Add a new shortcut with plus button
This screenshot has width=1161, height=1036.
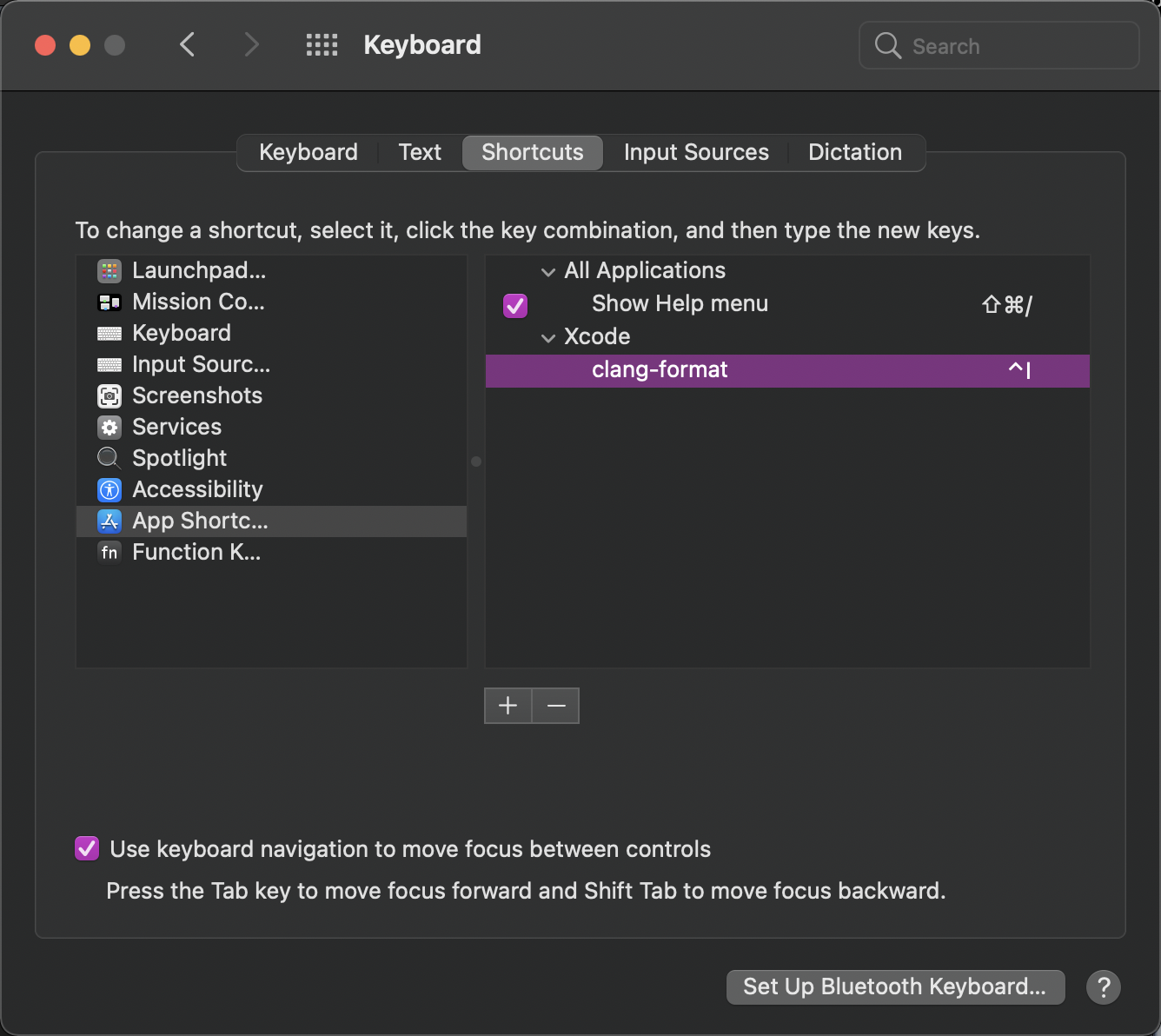point(508,706)
